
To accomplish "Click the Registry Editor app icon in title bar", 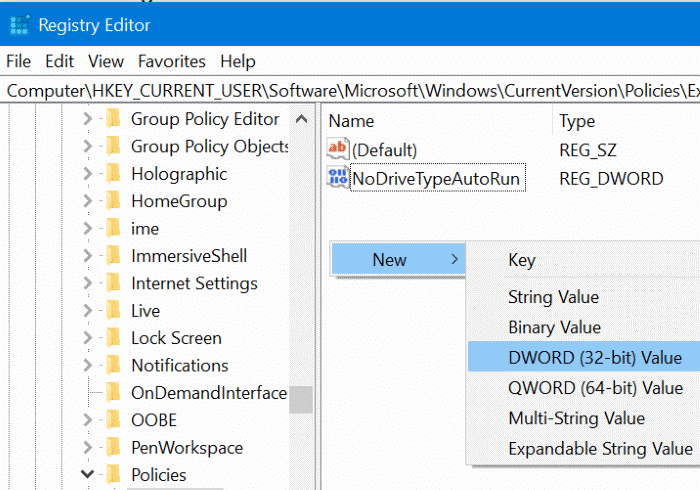I will (x=18, y=23).
